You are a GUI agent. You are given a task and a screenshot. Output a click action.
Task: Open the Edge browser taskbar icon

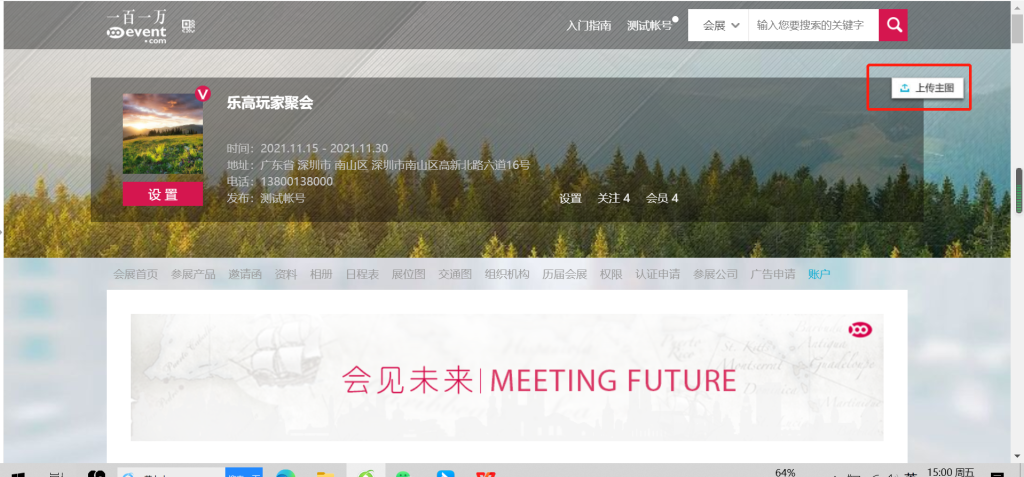pos(285,474)
